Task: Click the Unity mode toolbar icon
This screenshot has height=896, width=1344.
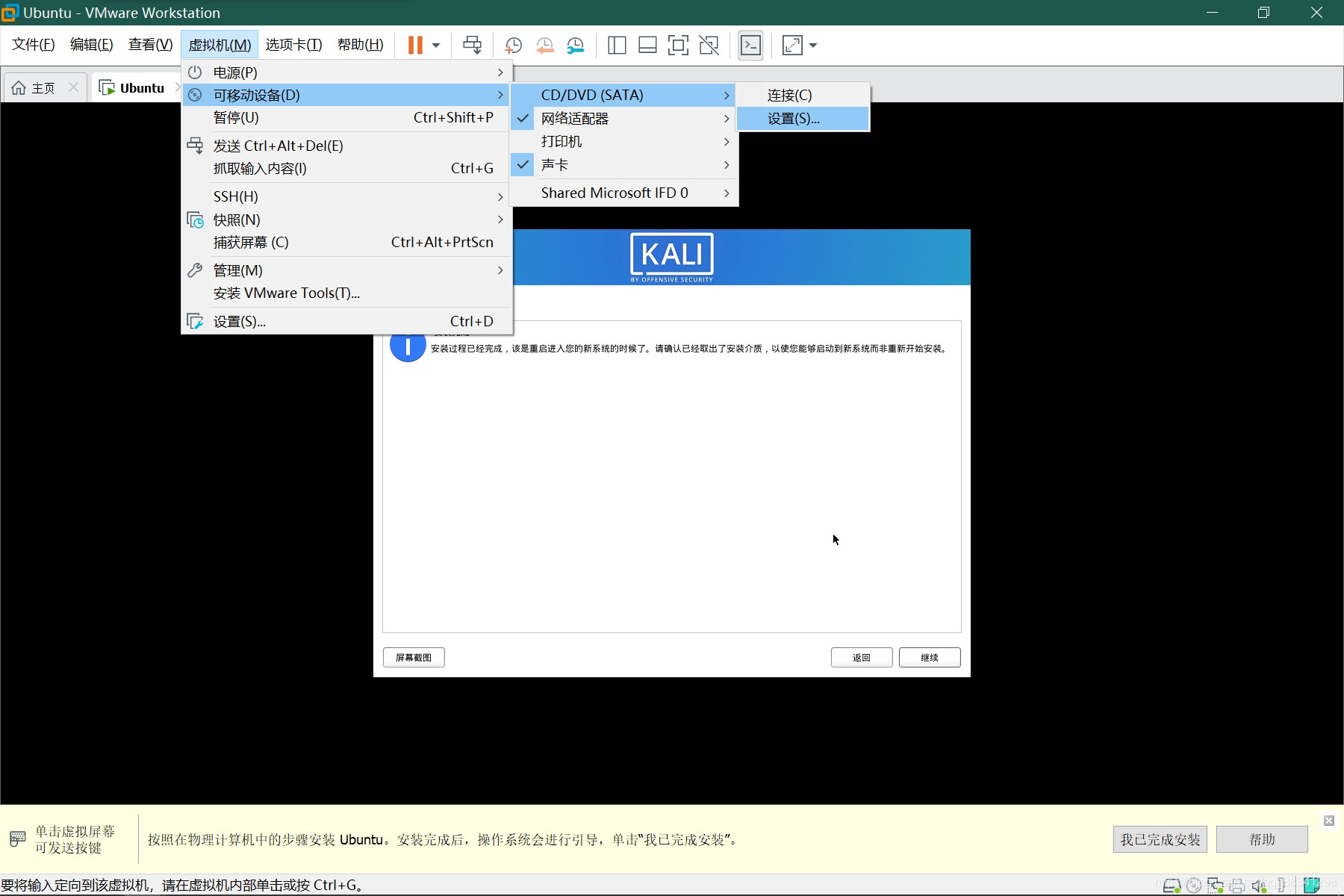Action: pos(709,46)
